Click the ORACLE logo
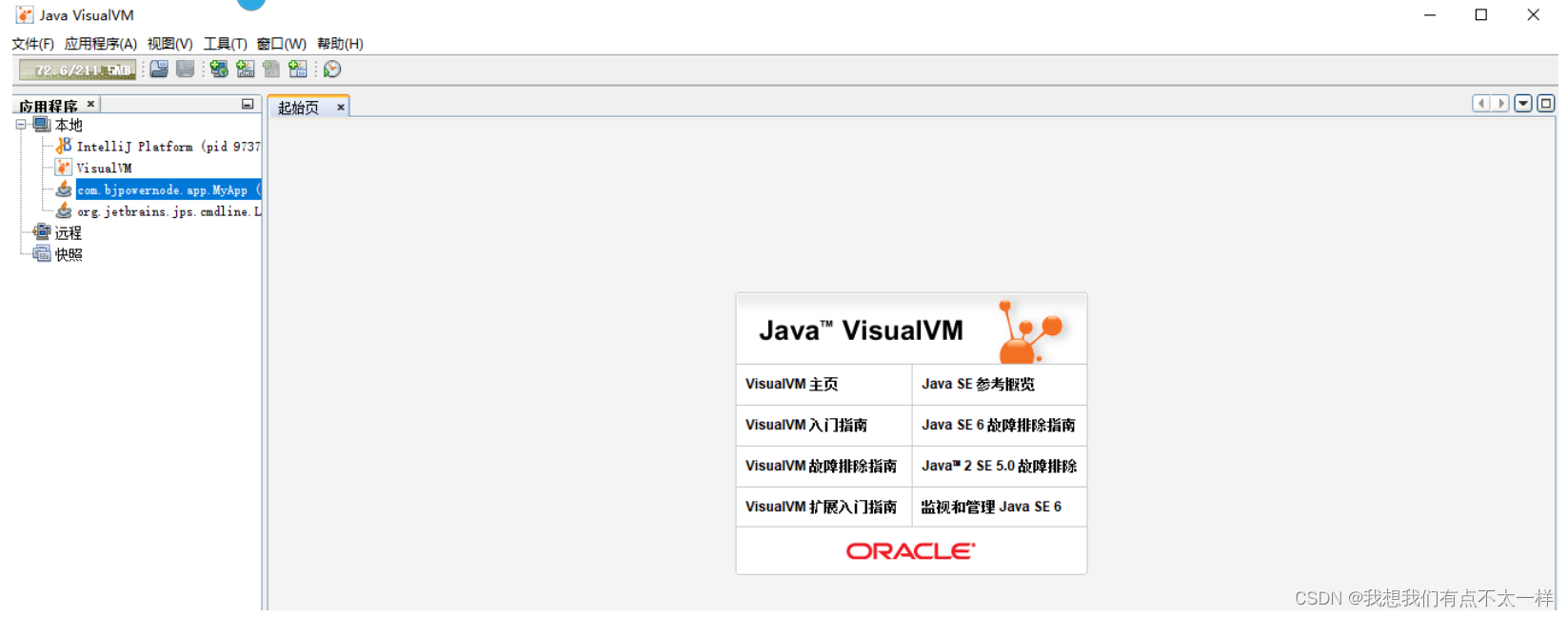This screenshot has width=1568, height=617. point(910,551)
